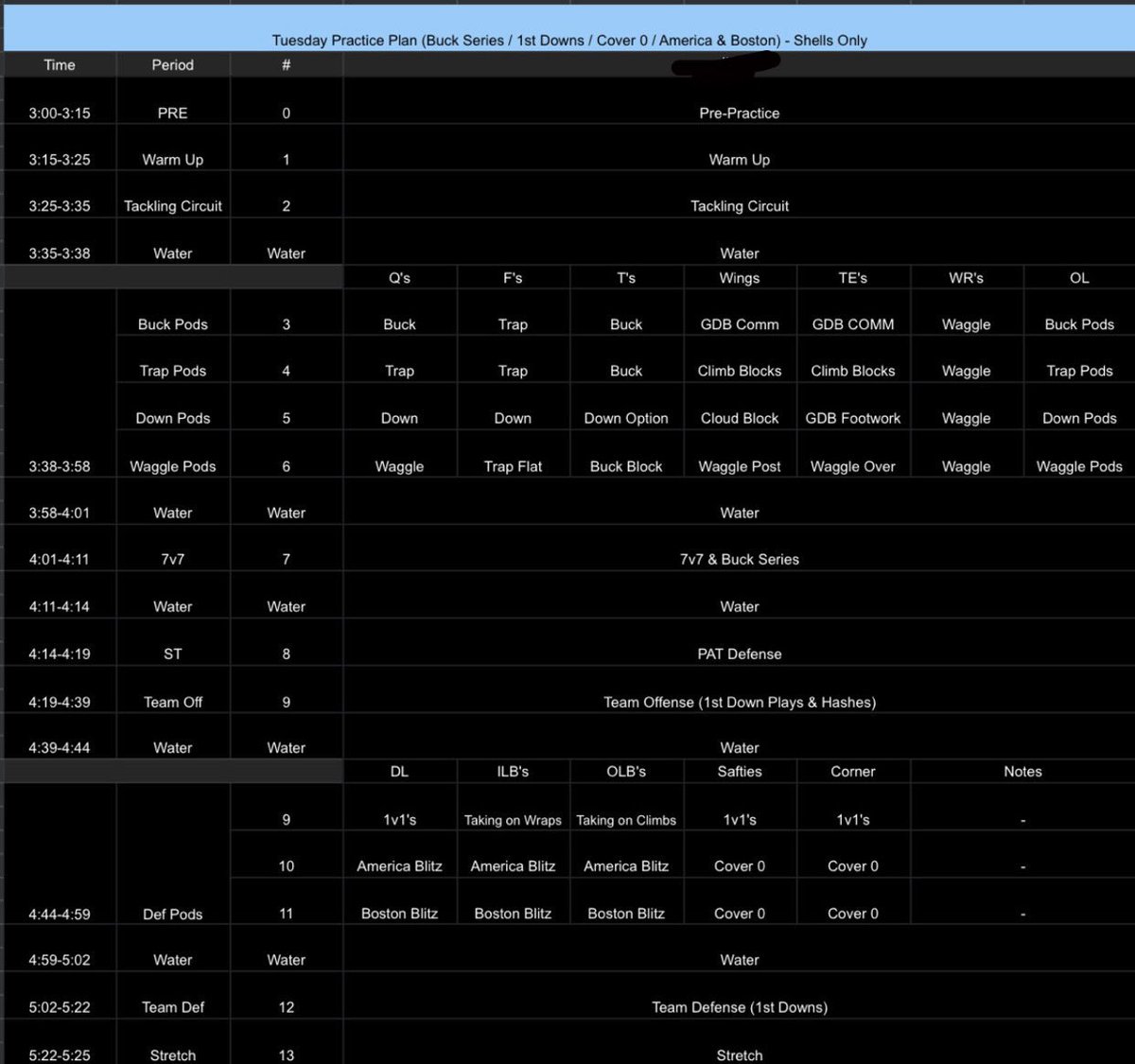Select the 4:44-4:59 time cell

[x=60, y=854]
